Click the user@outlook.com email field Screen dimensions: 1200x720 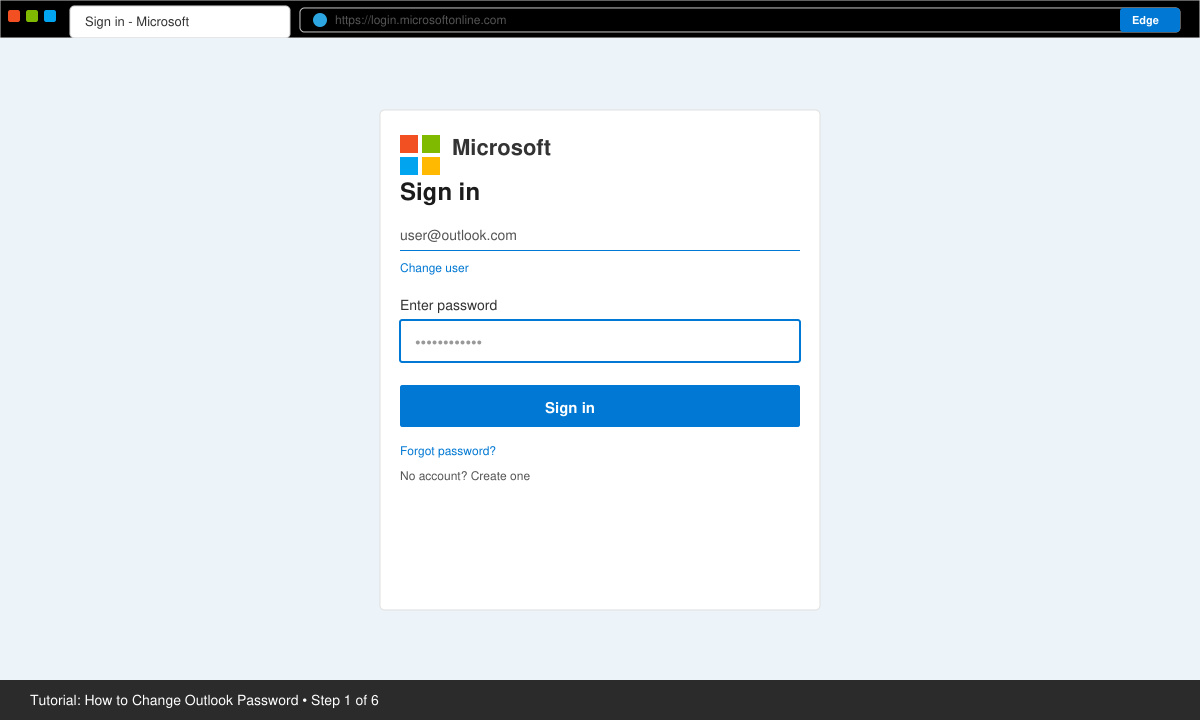(x=600, y=236)
